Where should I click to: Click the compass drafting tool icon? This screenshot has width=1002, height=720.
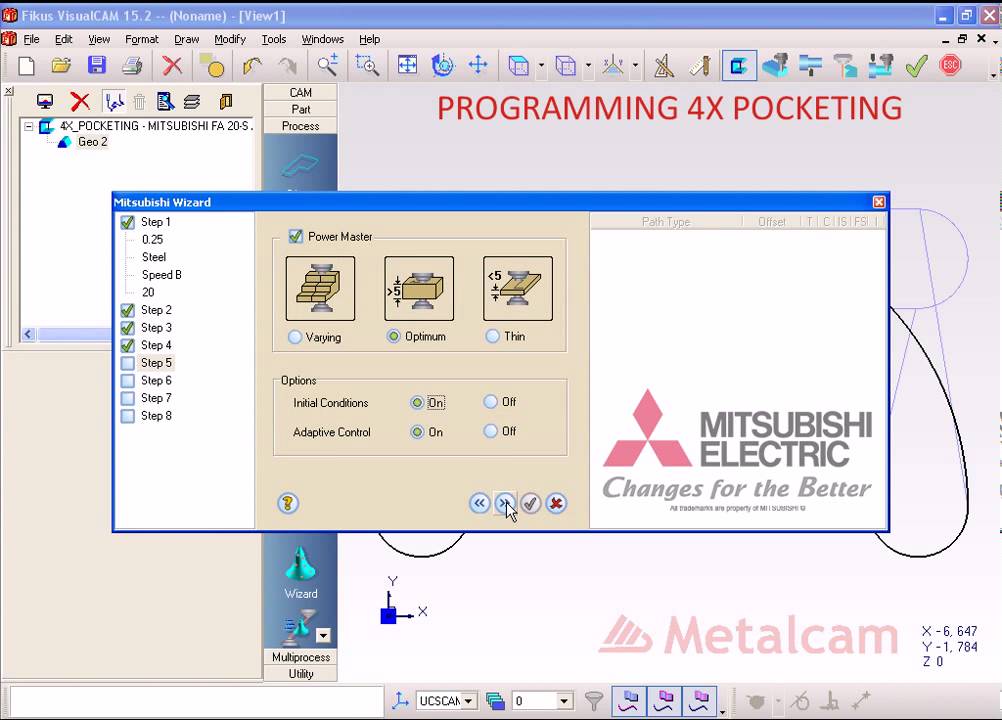[664, 65]
